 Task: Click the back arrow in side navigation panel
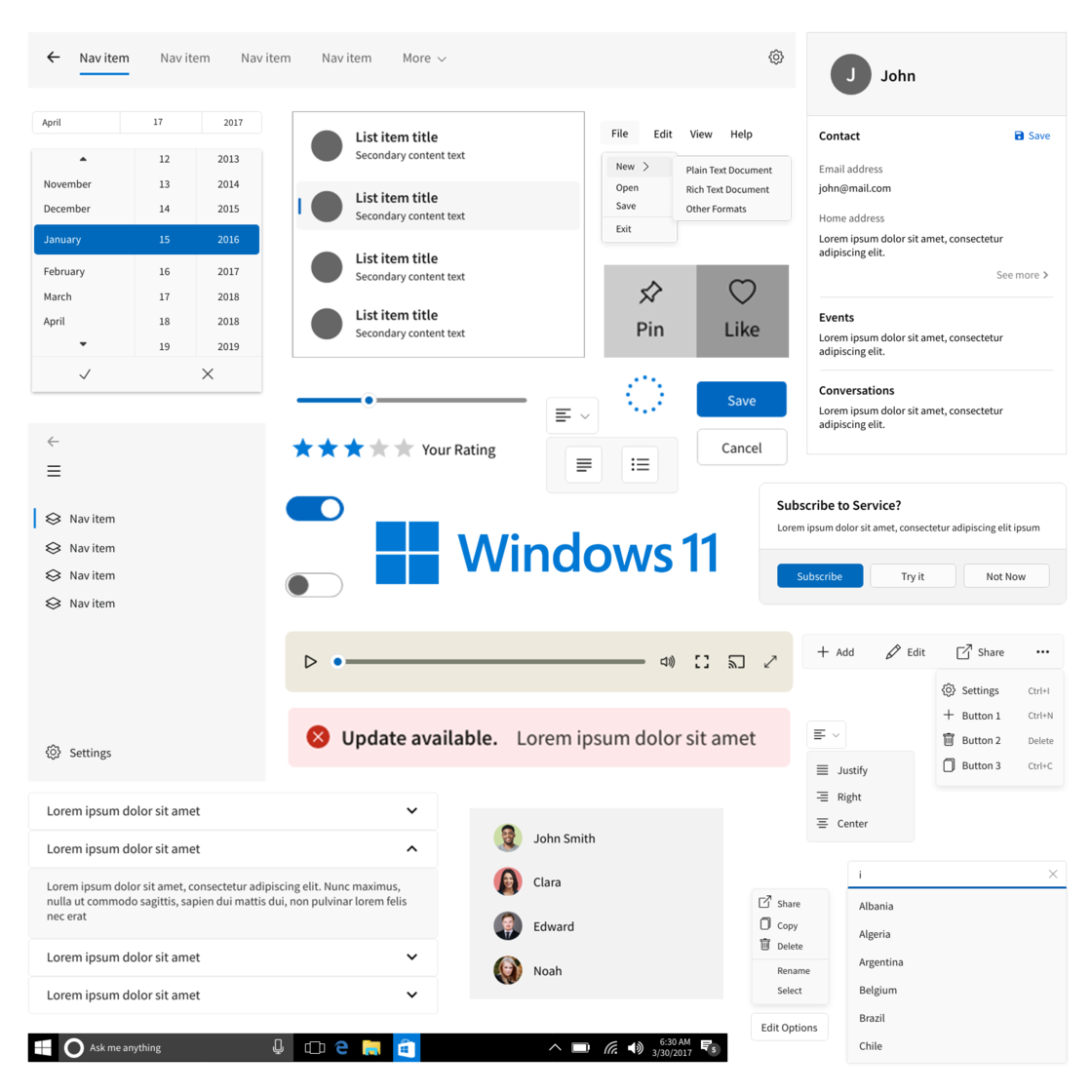[53, 441]
